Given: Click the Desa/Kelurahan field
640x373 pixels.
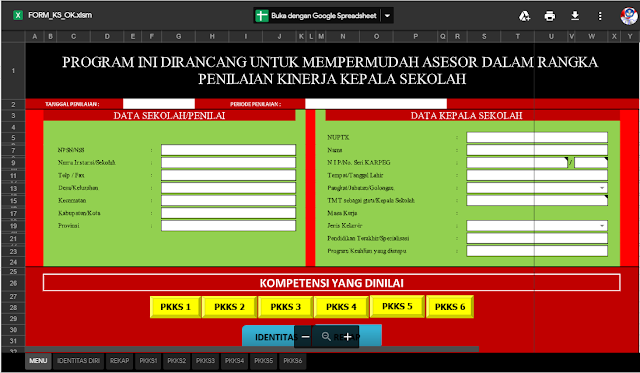Looking at the screenshot, I should click(228, 188).
